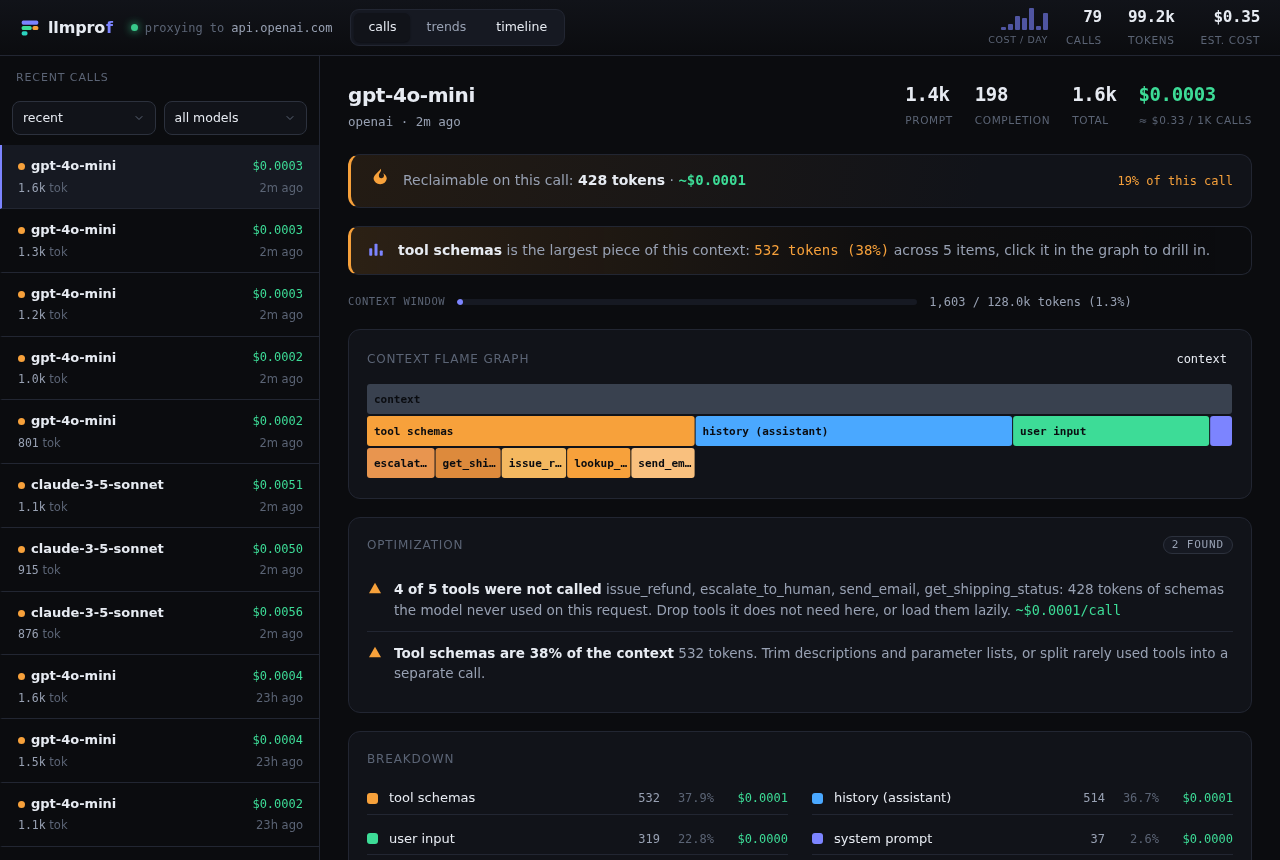Click the lookup_ tool block in flame graph
1280x860 pixels.
pos(599,463)
